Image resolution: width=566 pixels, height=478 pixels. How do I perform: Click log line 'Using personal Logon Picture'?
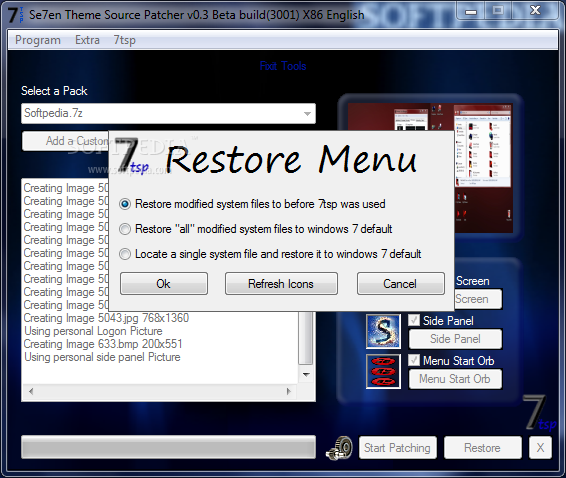(93, 331)
